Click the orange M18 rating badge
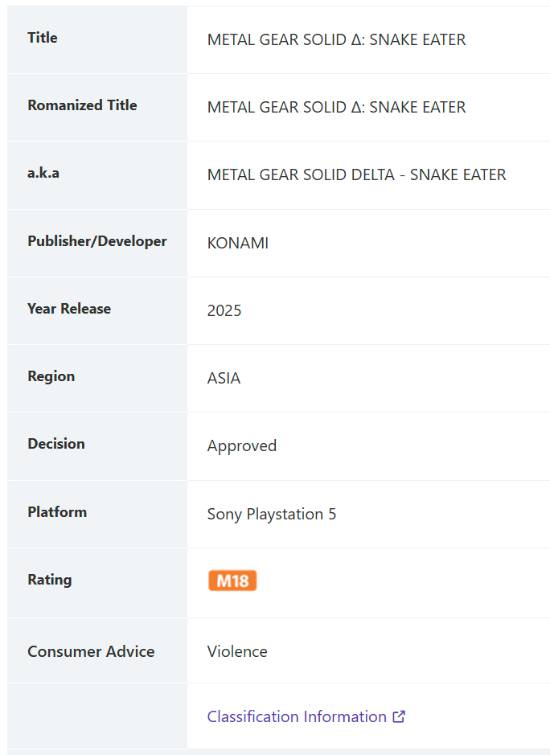 232,580
